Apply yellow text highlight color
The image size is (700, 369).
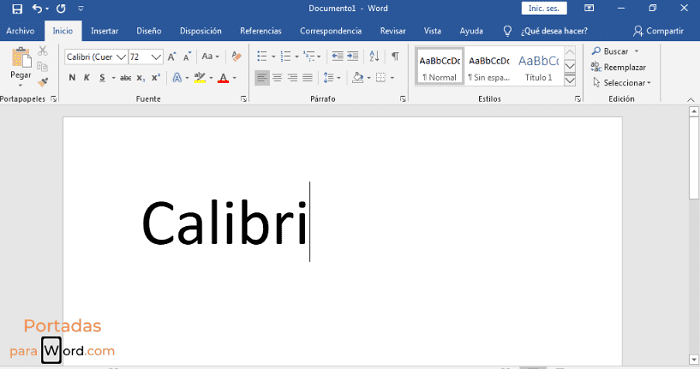point(200,78)
